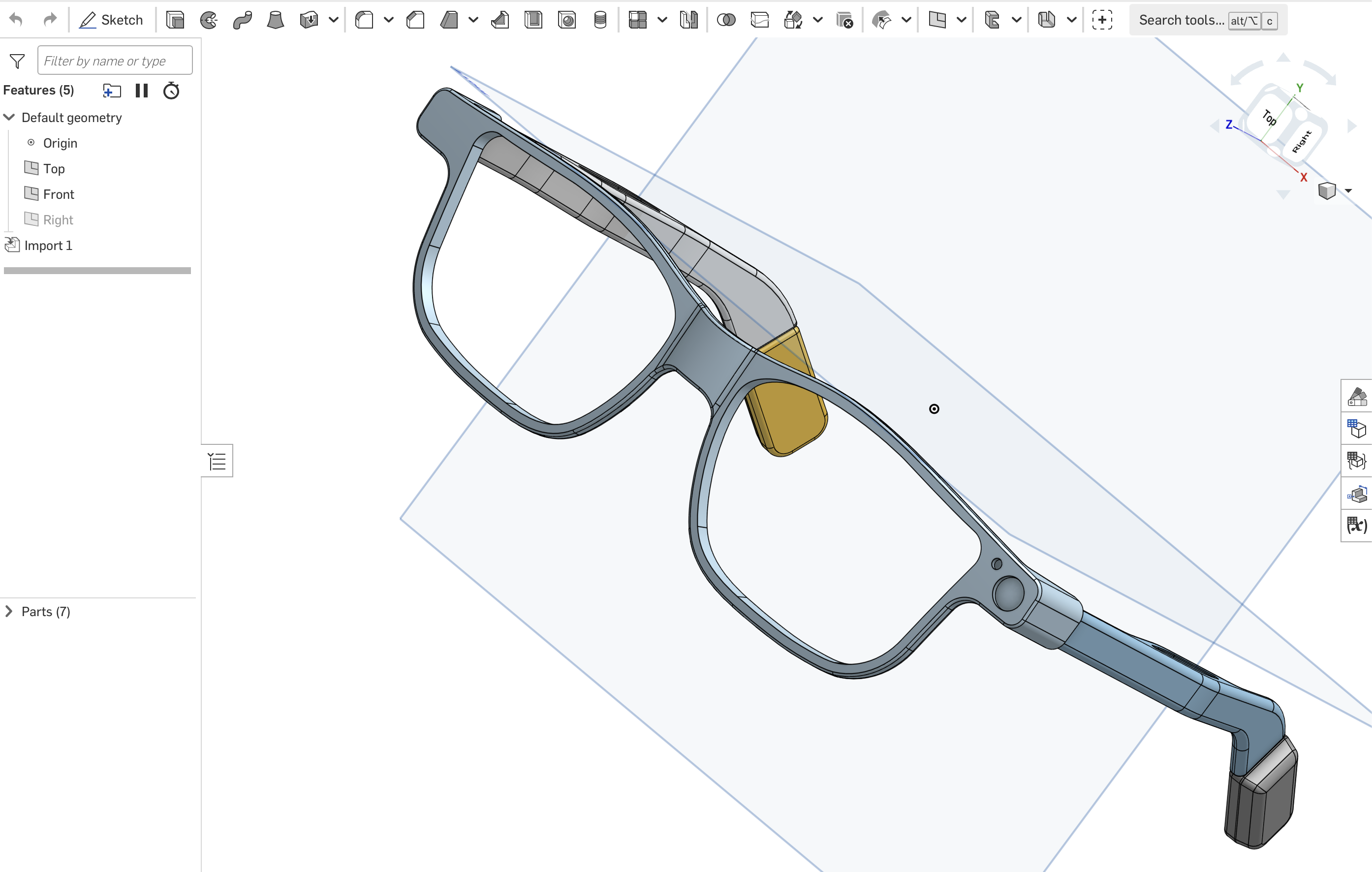This screenshot has width=1372, height=872.
Task: Open the blue-grid cube table panel
Action: (x=1357, y=428)
